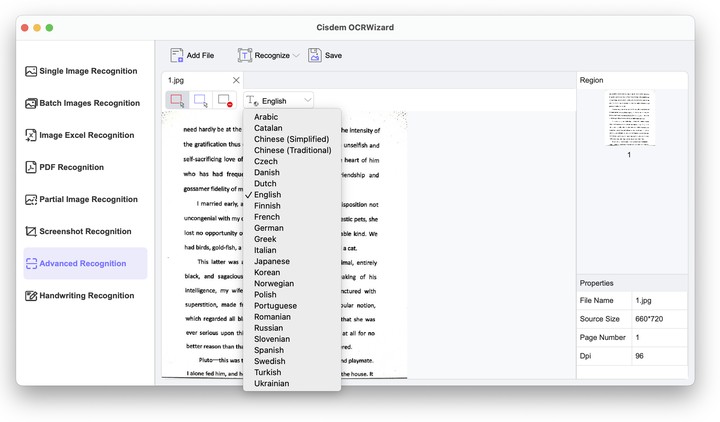Choose Korean from language list
This screenshot has width=720, height=422.
coord(292,272)
